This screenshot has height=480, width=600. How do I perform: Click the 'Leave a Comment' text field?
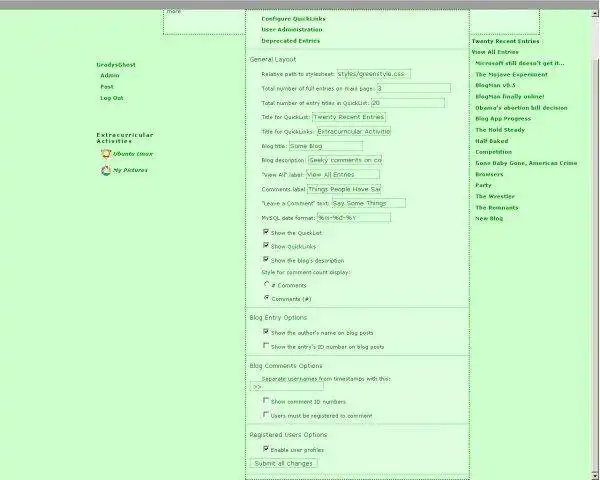point(368,203)
